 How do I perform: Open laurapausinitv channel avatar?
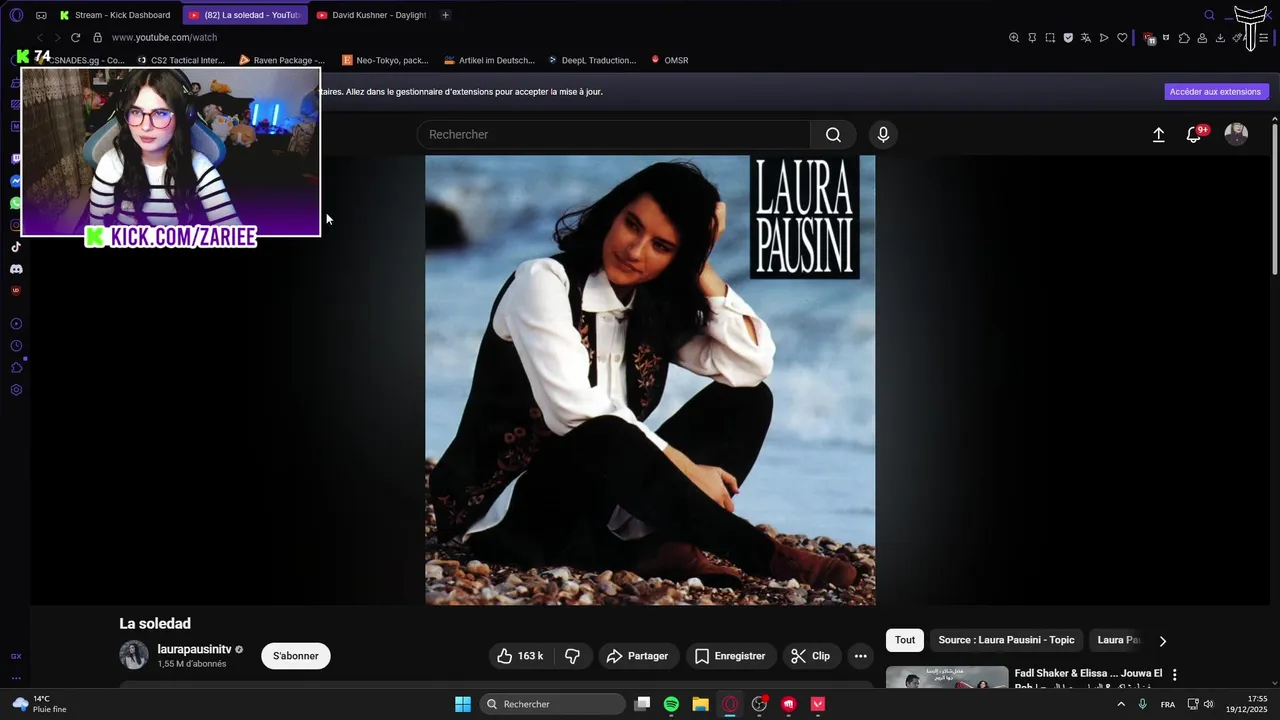pyautogui.click(x=134, y=656)
